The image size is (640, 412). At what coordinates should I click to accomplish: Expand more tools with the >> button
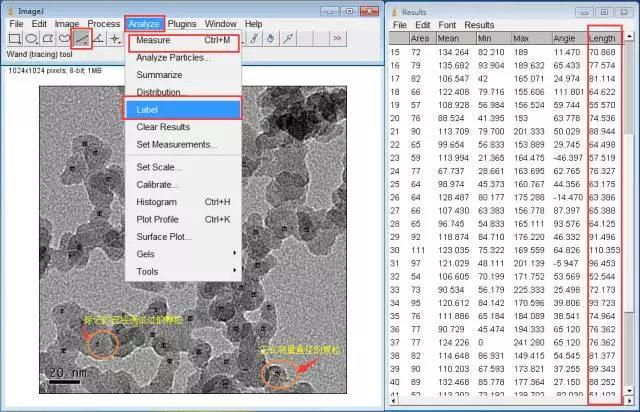[337, 39]
